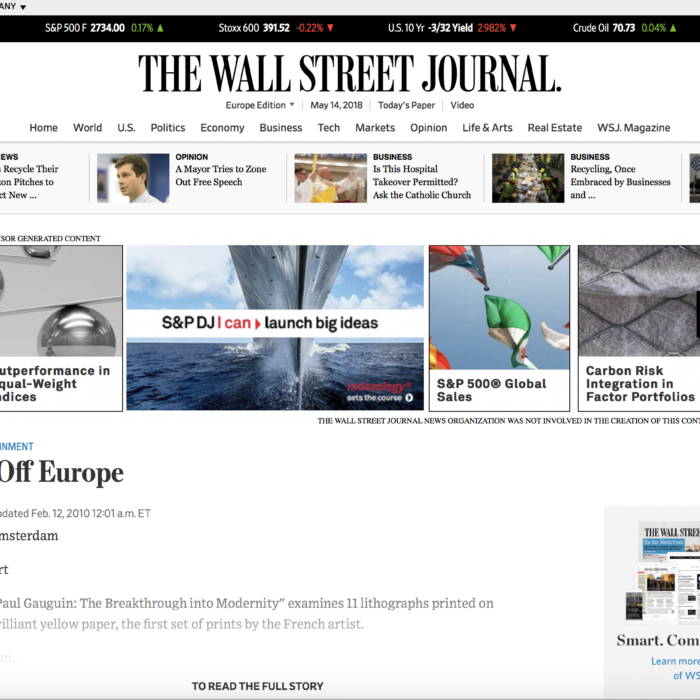Open S&P DJI 'launch big ideas' banner
The height and width of the screenshot is (700, 700).
pyautogui.click(x=275, y=328)
